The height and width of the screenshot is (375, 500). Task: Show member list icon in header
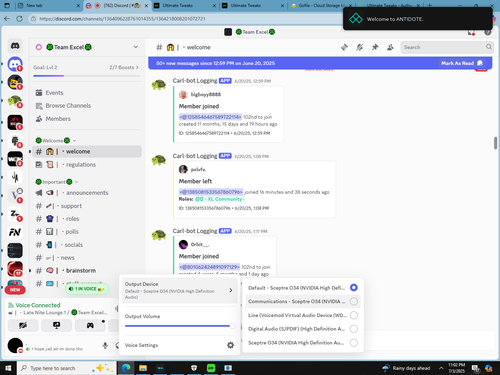click(x=390, y=47)
